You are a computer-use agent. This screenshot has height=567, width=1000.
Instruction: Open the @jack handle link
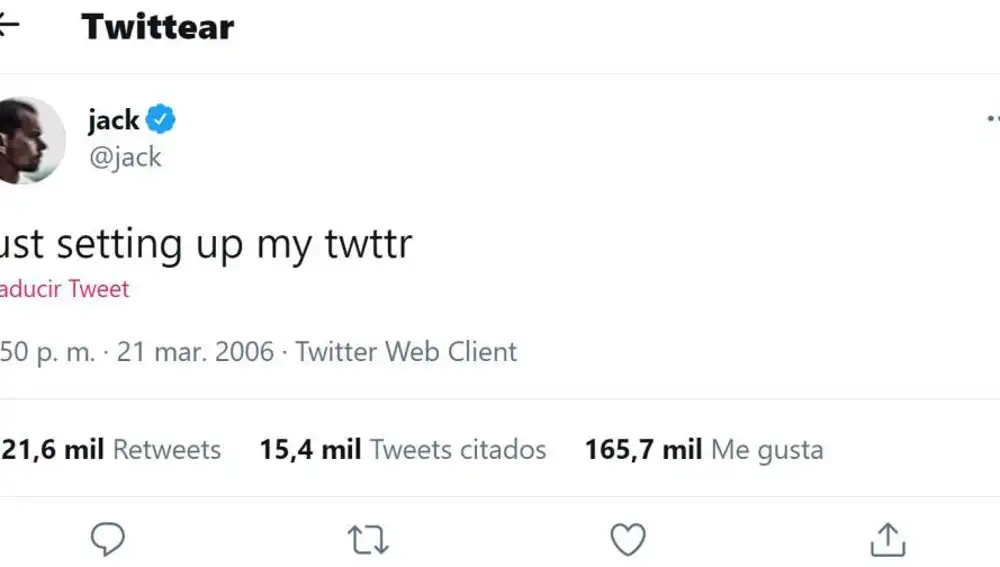125,157
